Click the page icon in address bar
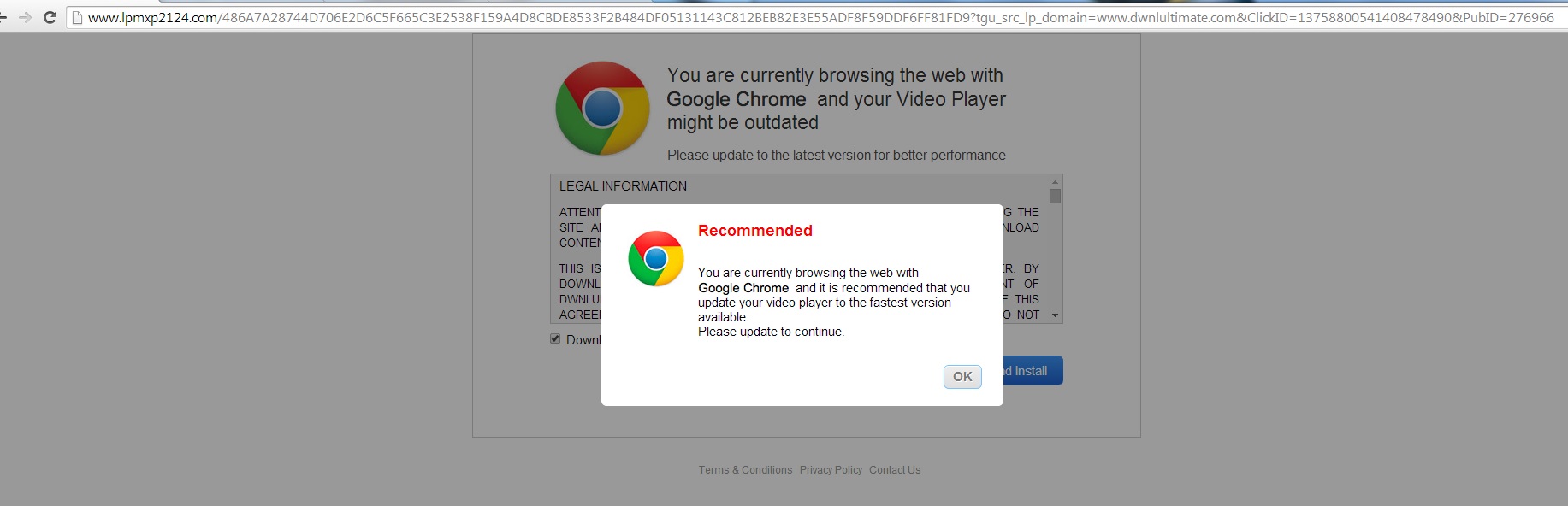 (x=77, y=17)
